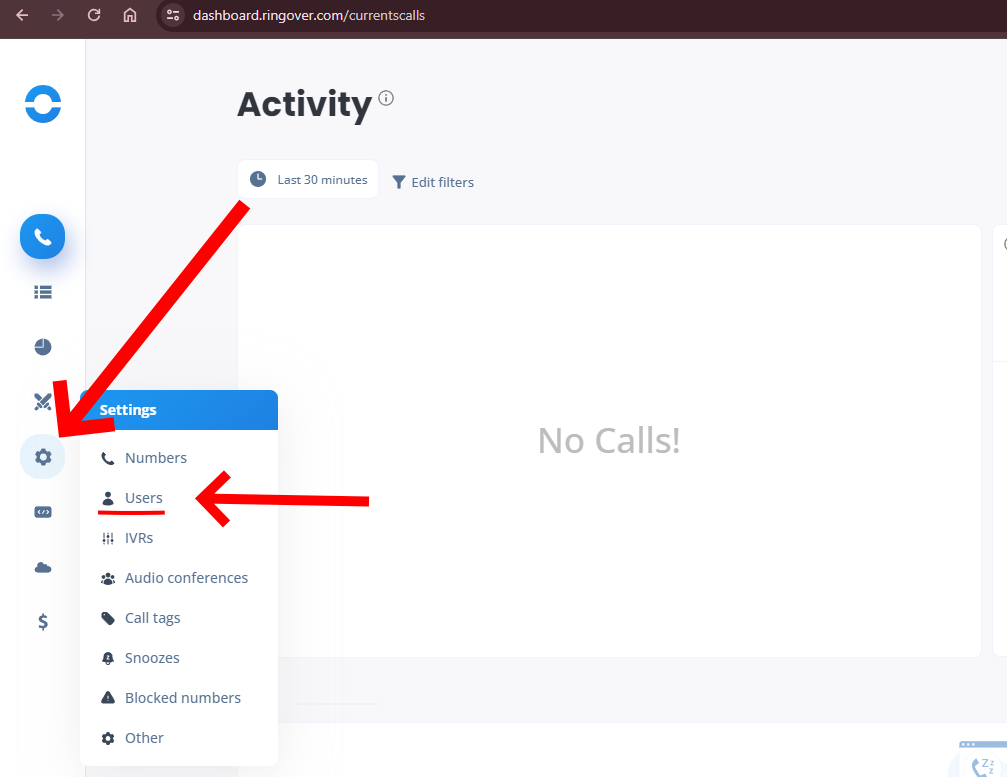Viewport: 1007px width, 777px height.
Task: Open the blue phone dialer icon
Action: 43,237
